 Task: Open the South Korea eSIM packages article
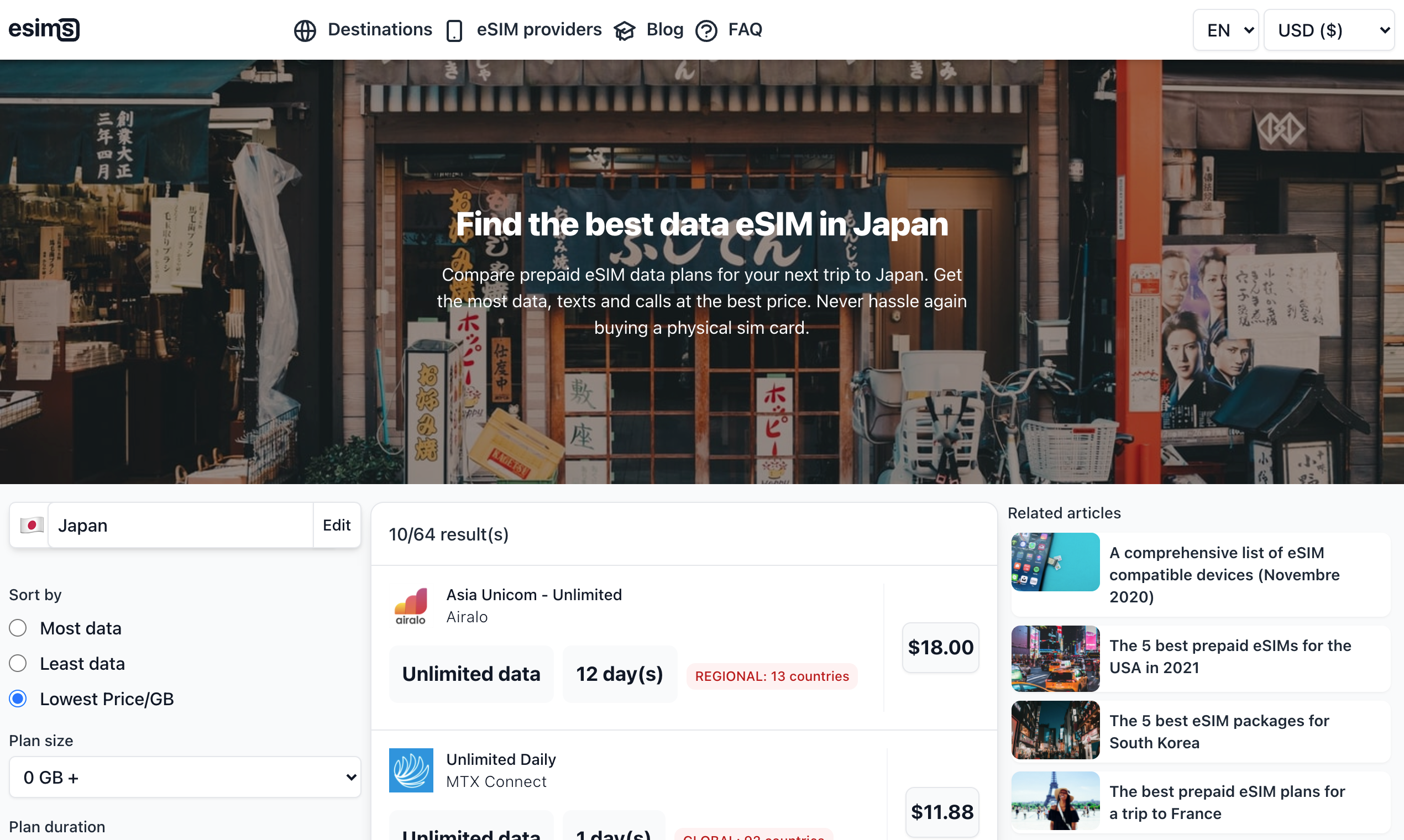pyautogui.click(x=1218, y=731)
